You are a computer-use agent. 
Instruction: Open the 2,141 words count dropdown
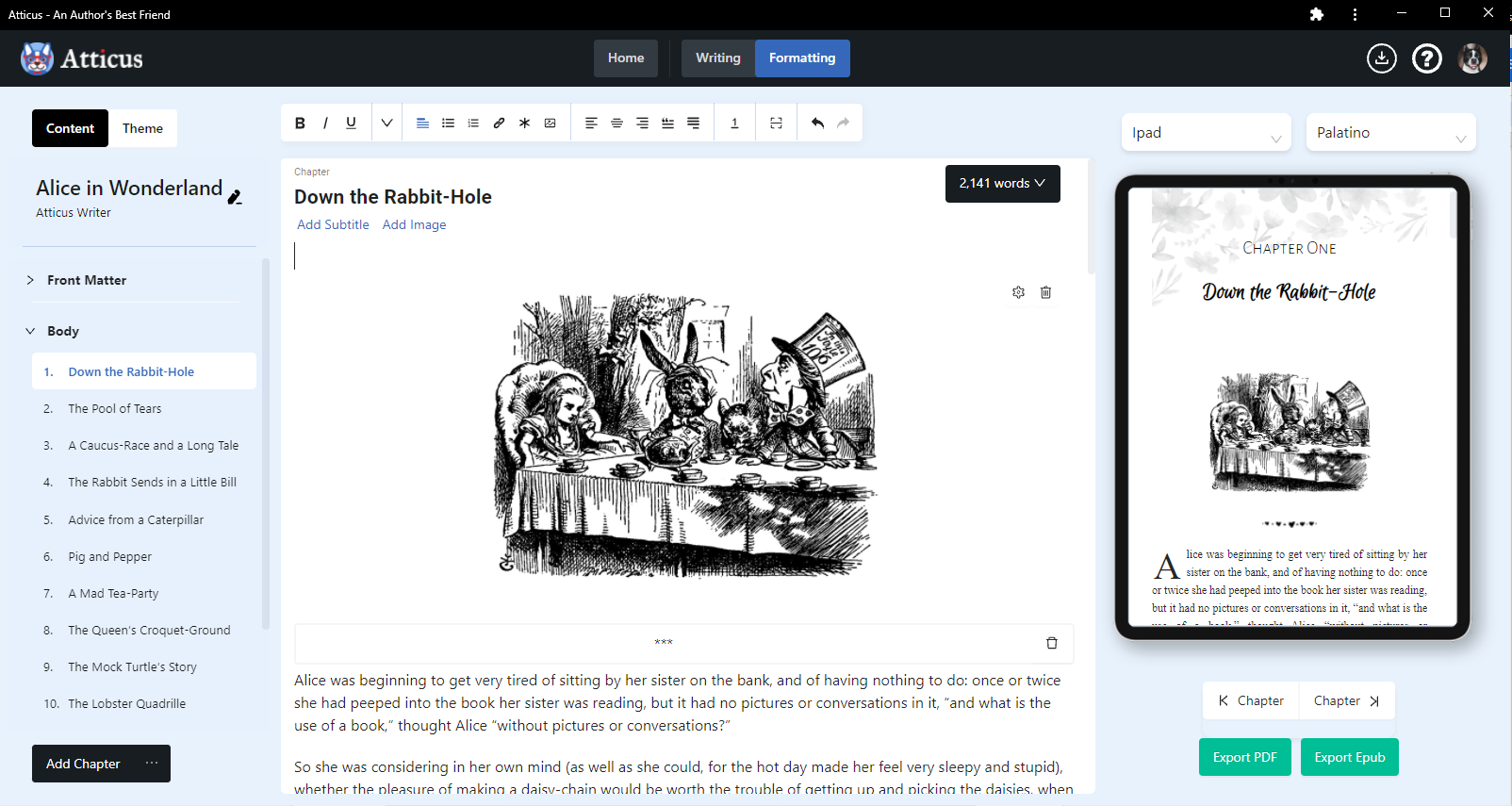point(1002,183)
